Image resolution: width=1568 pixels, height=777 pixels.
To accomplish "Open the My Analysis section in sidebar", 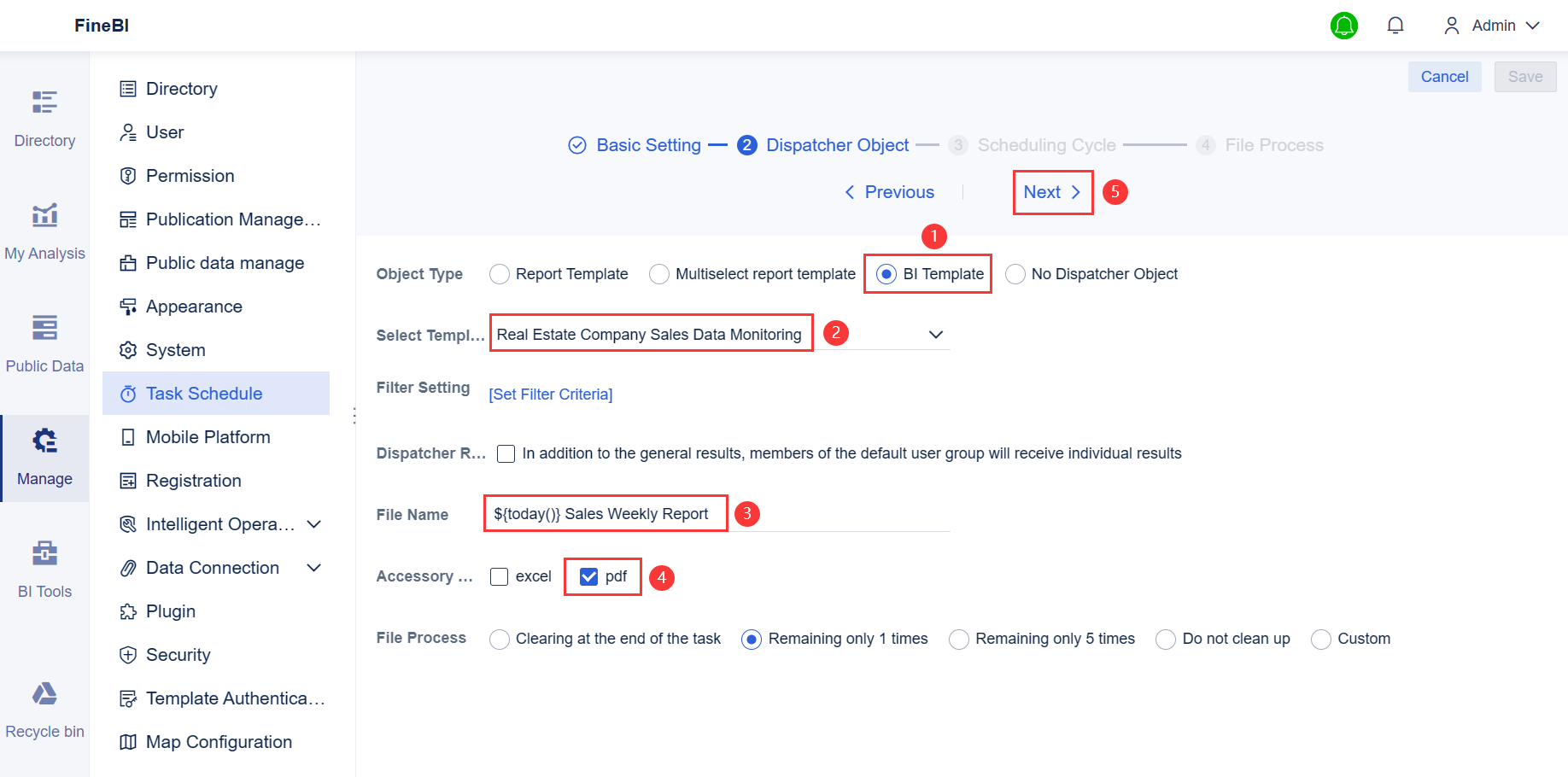I will pyautogui.click(x=44, y=229).
